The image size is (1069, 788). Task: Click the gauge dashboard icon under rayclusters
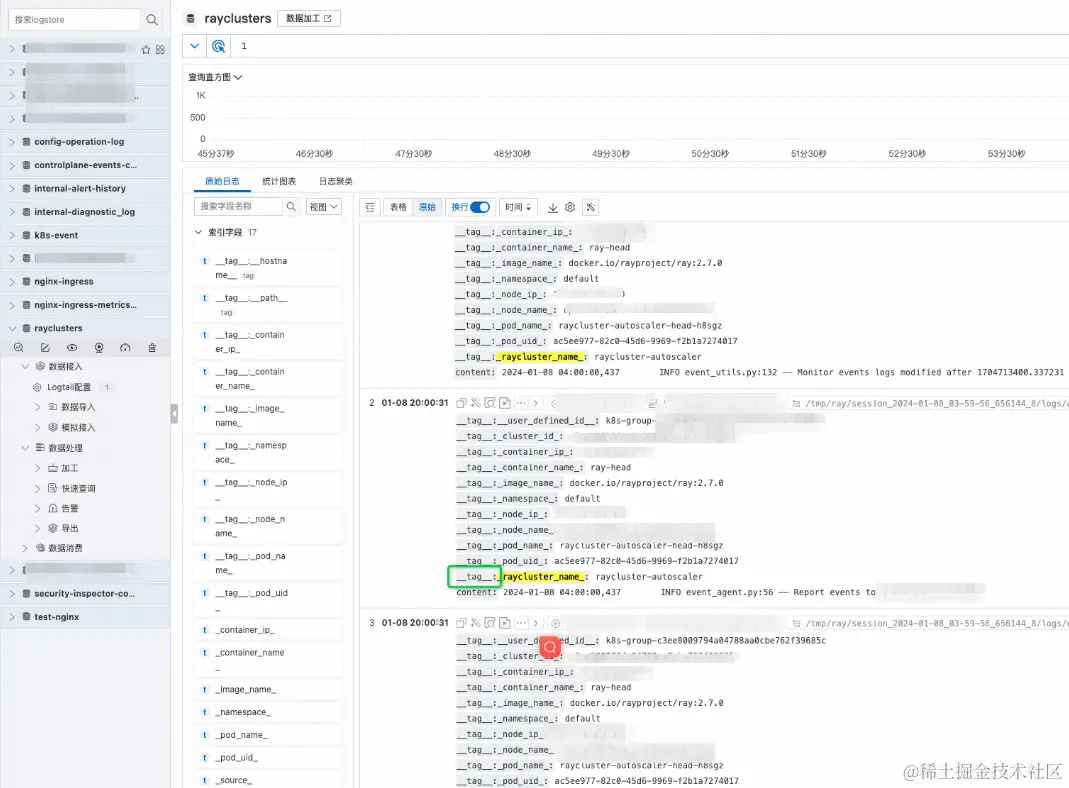coord(125,348)
